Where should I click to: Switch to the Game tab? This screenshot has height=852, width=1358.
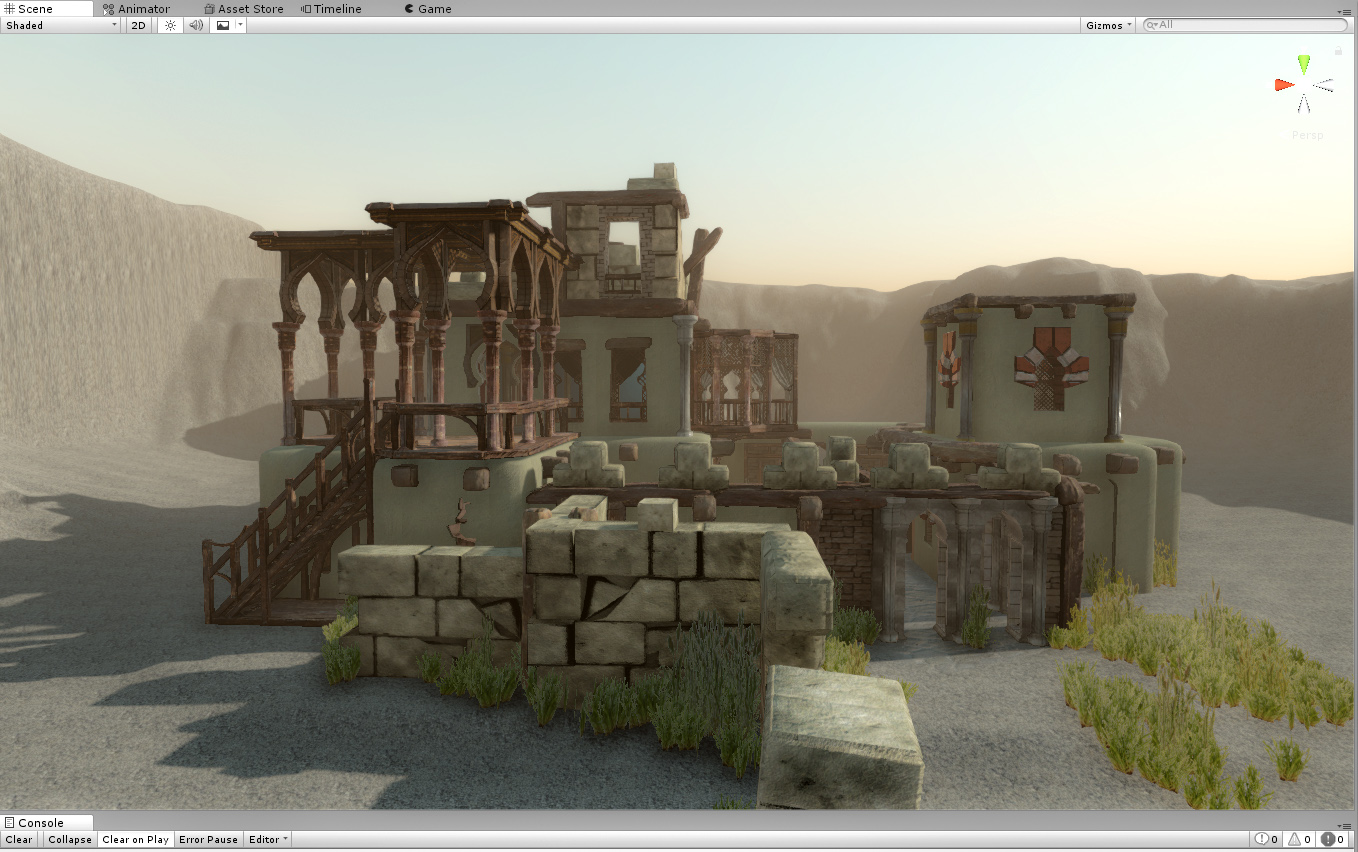[x=428, y=8]
